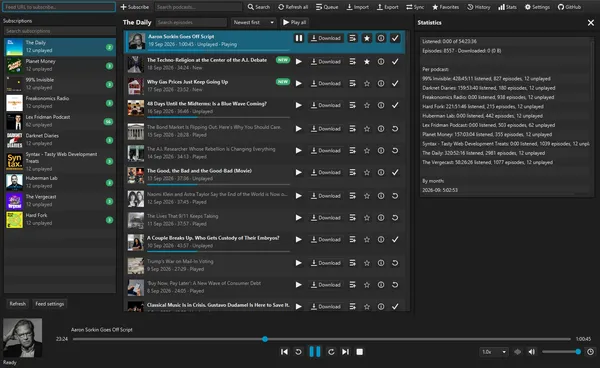This screenshot has width=600, height=368.
Task: Mark 48 Days Until the Midterms as played
Action: 395,105
